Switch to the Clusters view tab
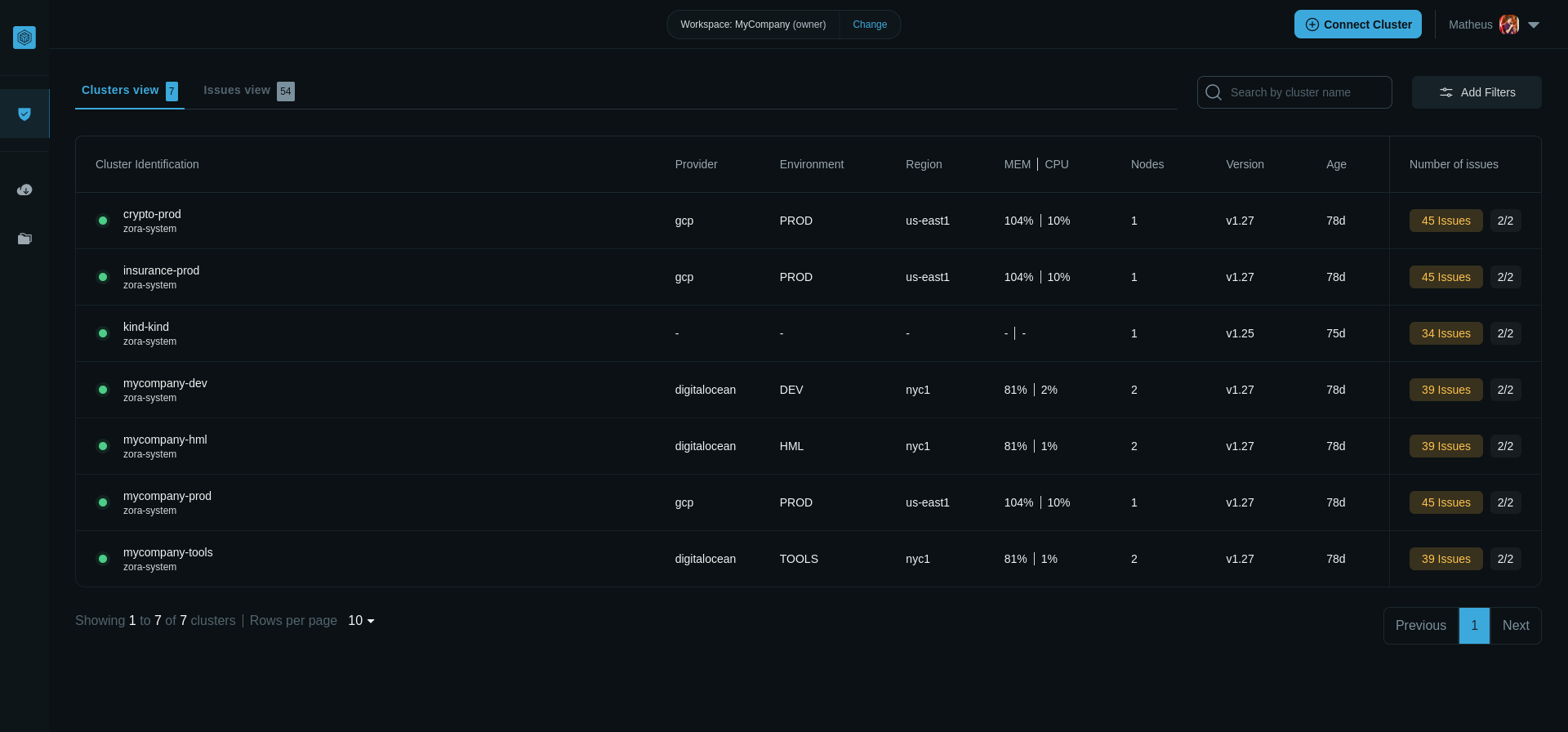 tap(130, 91)
